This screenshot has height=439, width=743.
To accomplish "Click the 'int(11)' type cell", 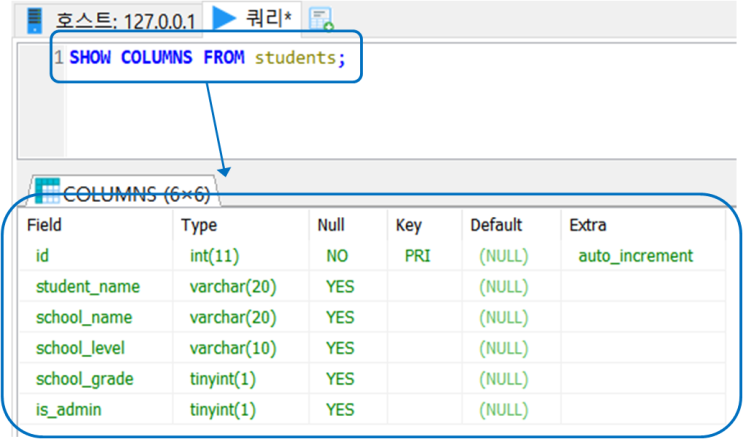I will click(241, 256).
